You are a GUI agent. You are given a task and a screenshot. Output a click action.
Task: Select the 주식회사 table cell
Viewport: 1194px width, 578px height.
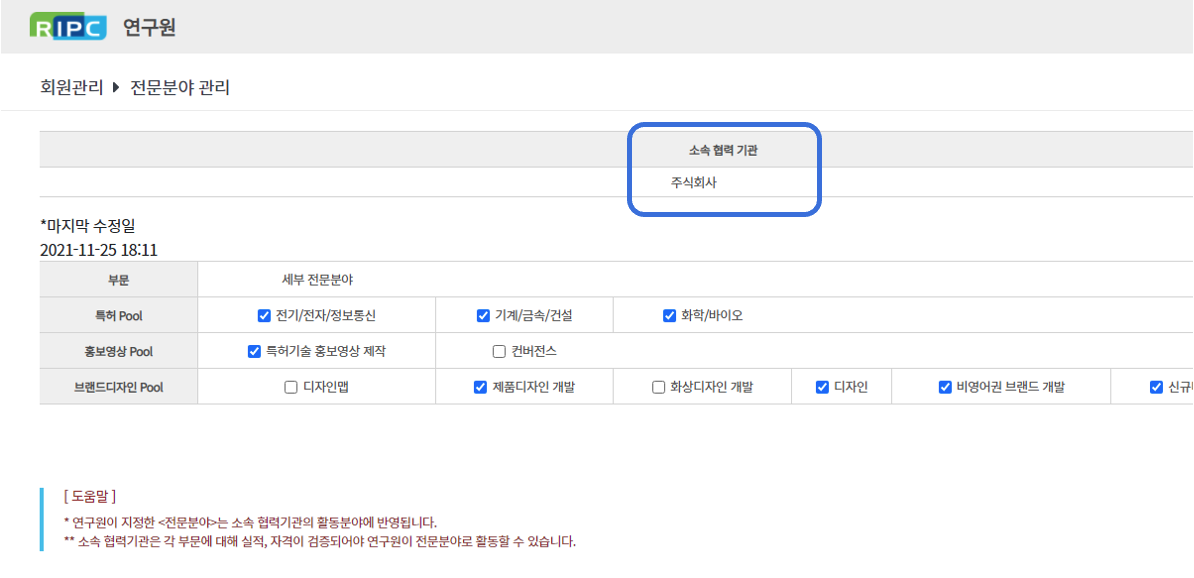click(695, 183)
